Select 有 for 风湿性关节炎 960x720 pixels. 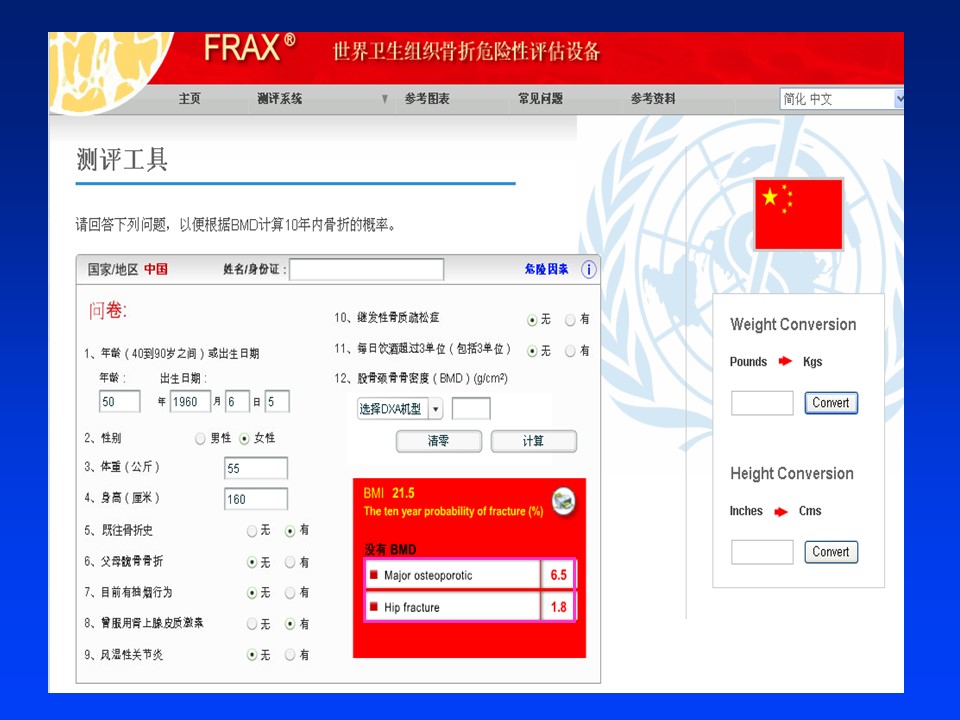[290, 655]
